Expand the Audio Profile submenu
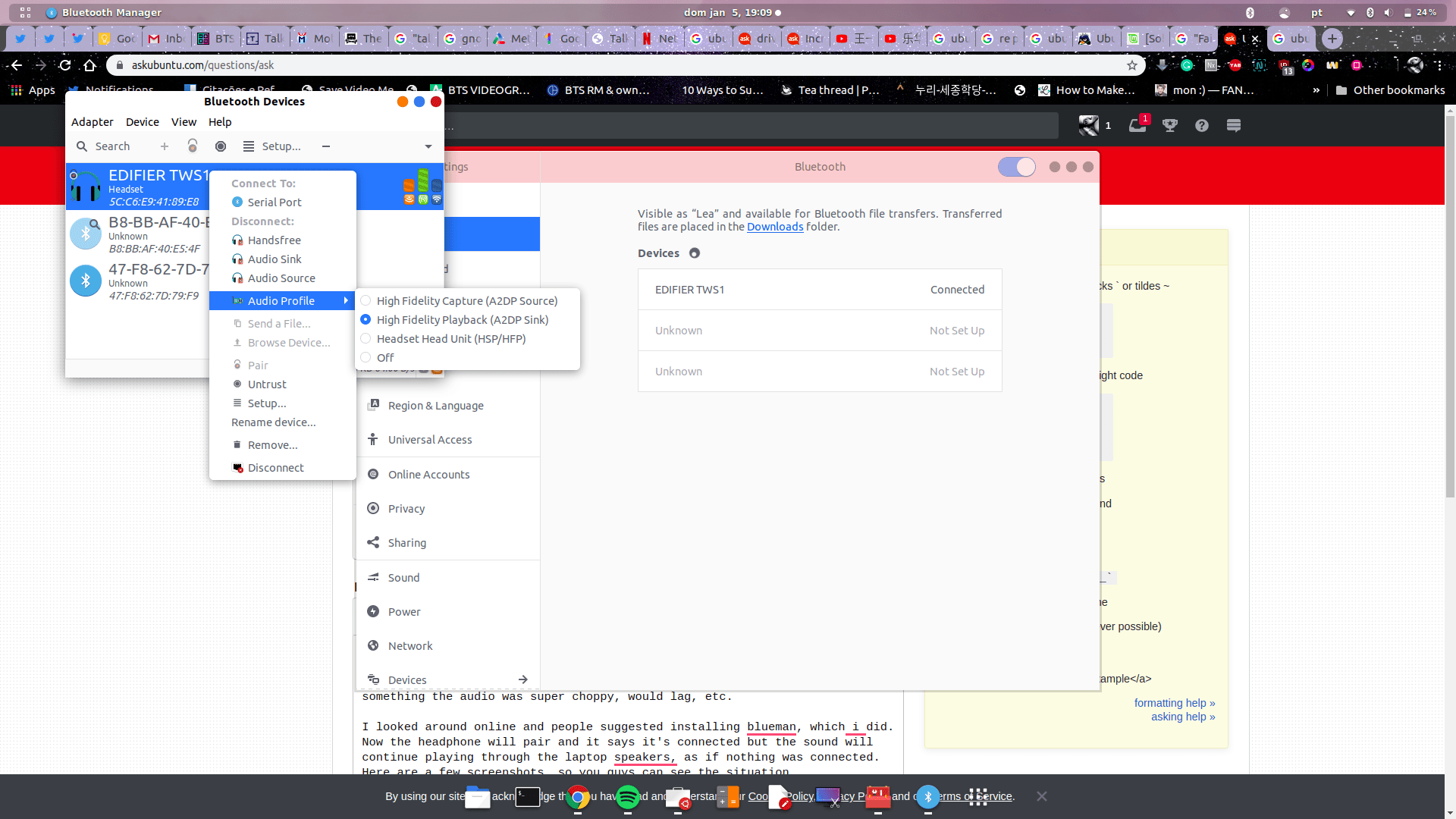The height and width of the screenshot is (819, 1456). (x=282, y=301)
